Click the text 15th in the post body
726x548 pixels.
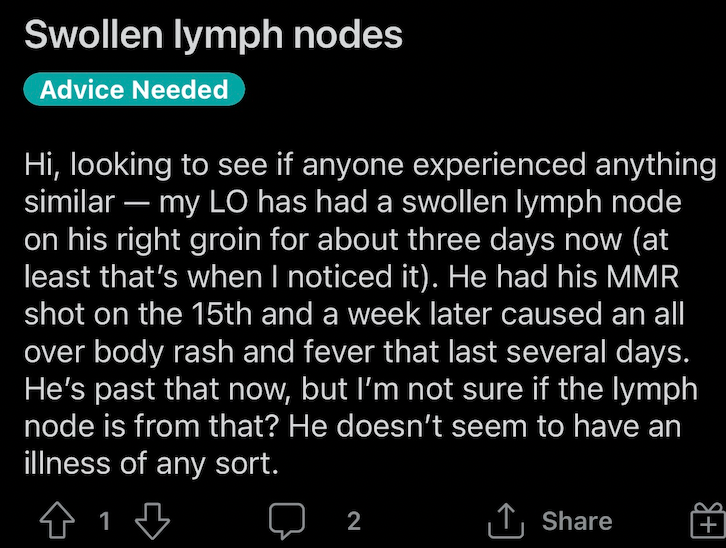(x=222, y=314)
